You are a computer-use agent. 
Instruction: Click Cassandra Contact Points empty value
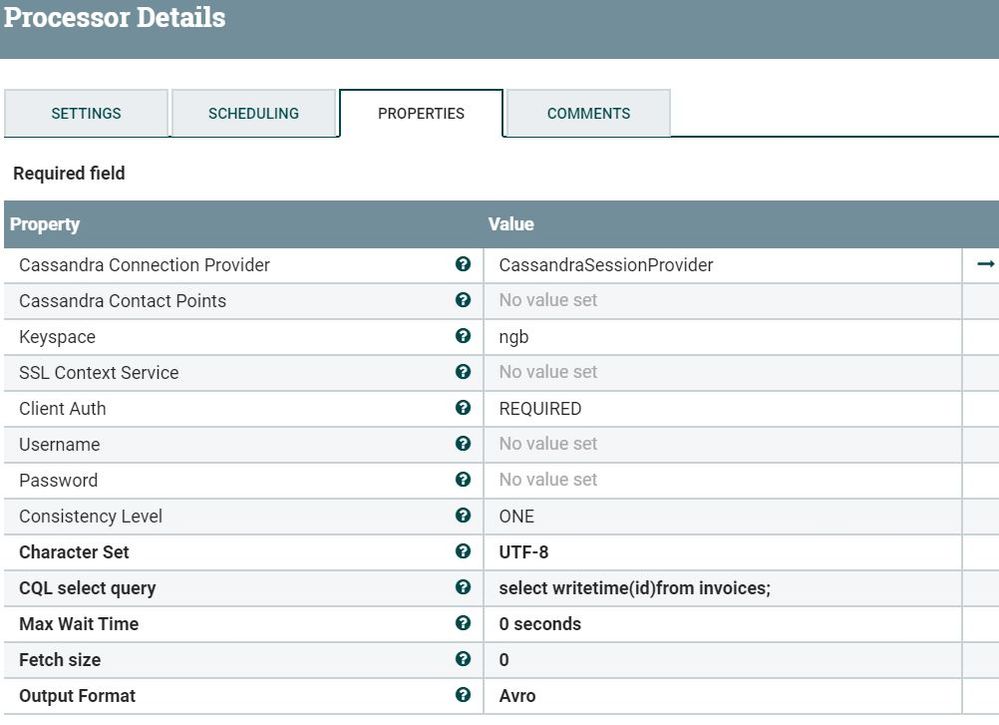pyautogui.click(x=548, y=300)
